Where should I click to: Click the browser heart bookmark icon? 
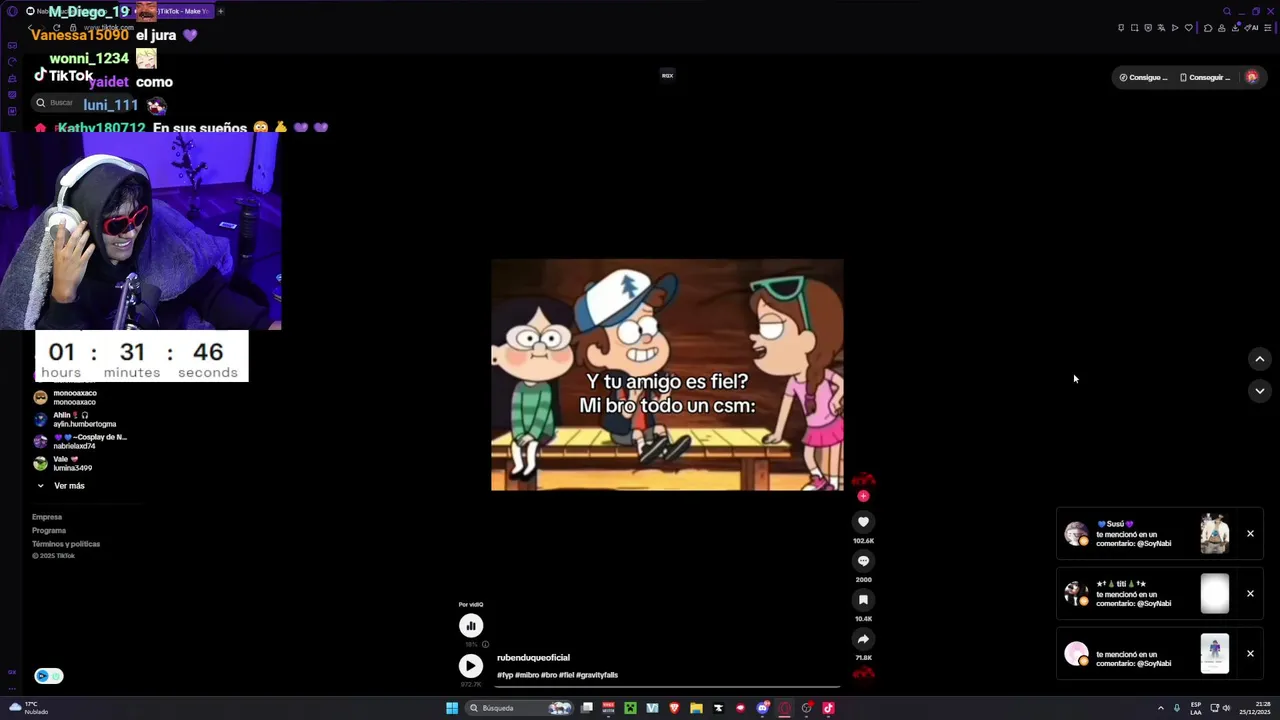tap(1189, 28)
